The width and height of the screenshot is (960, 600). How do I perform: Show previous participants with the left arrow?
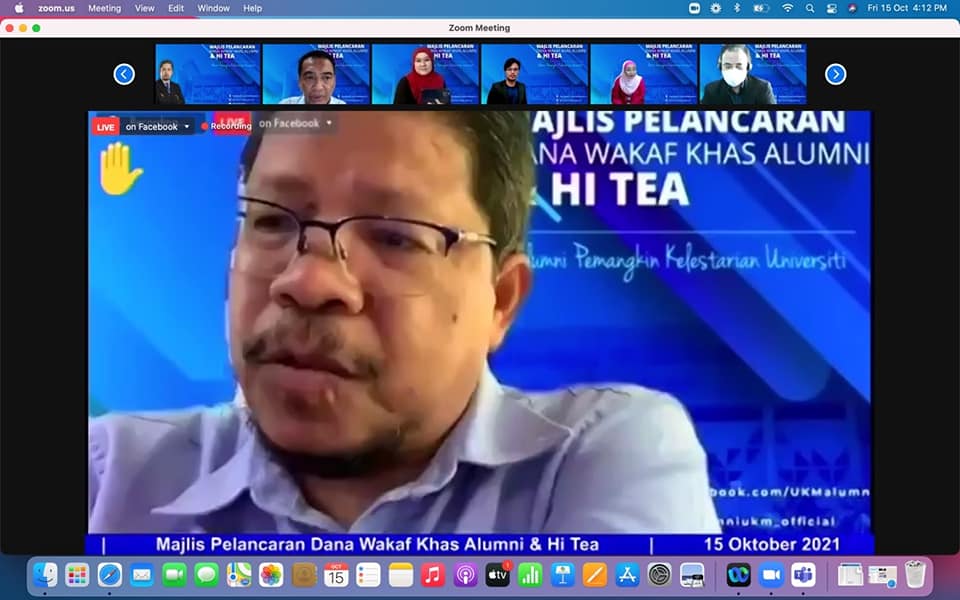[x=124, y=74]
